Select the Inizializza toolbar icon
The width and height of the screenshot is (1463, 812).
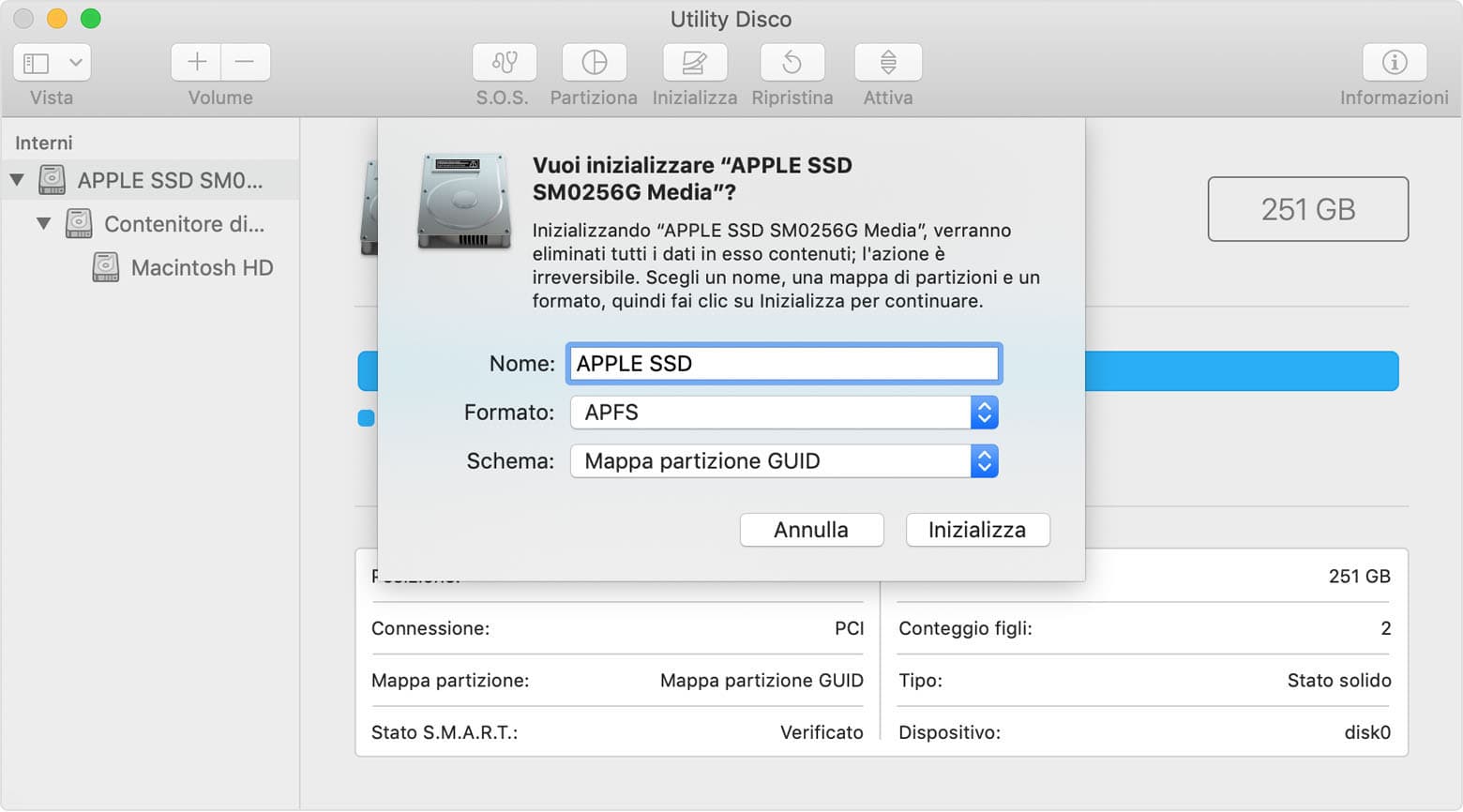pos(694,63)
